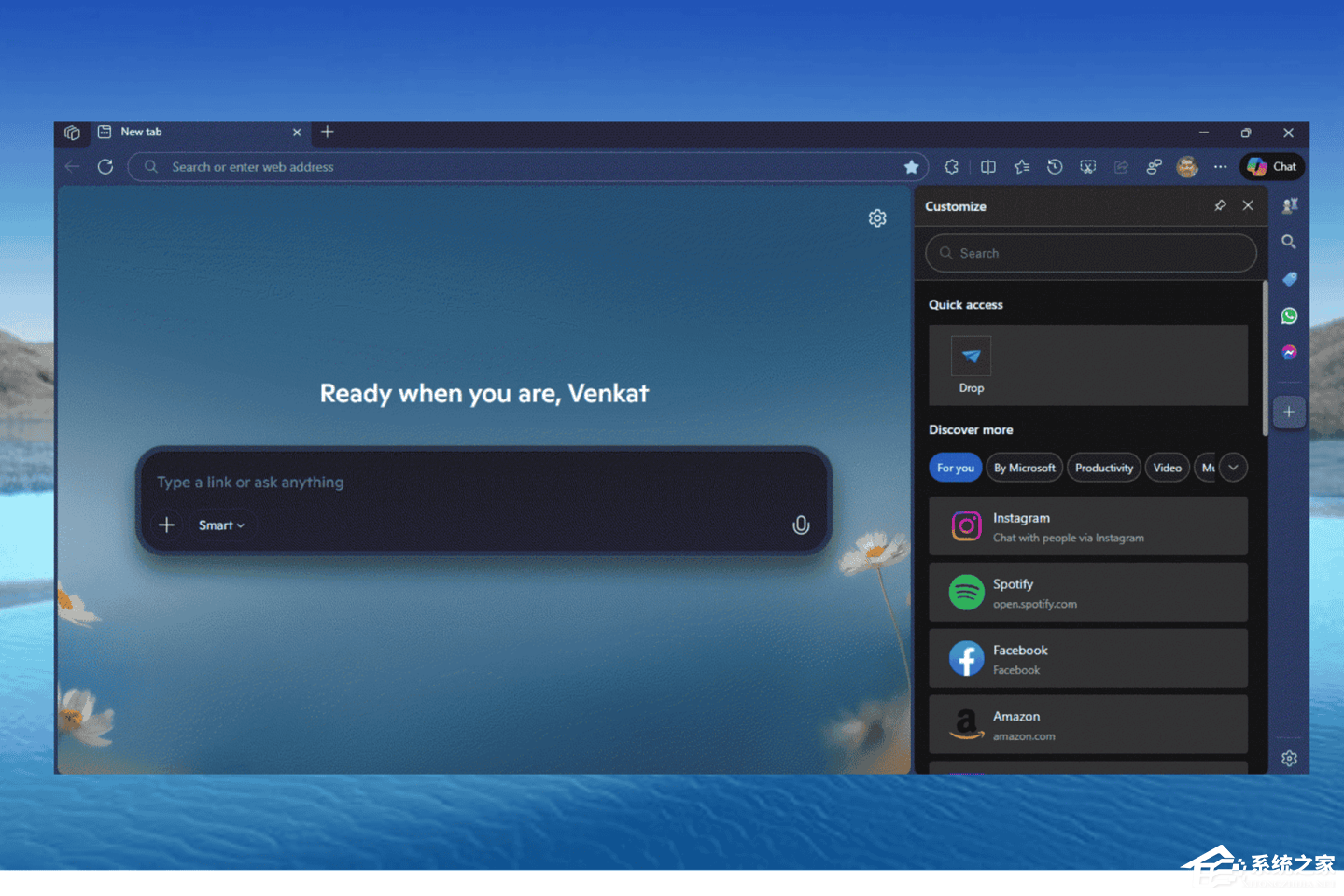Toggle the favorite star in address bar
1344x896 pixels.
pos(911,167)
